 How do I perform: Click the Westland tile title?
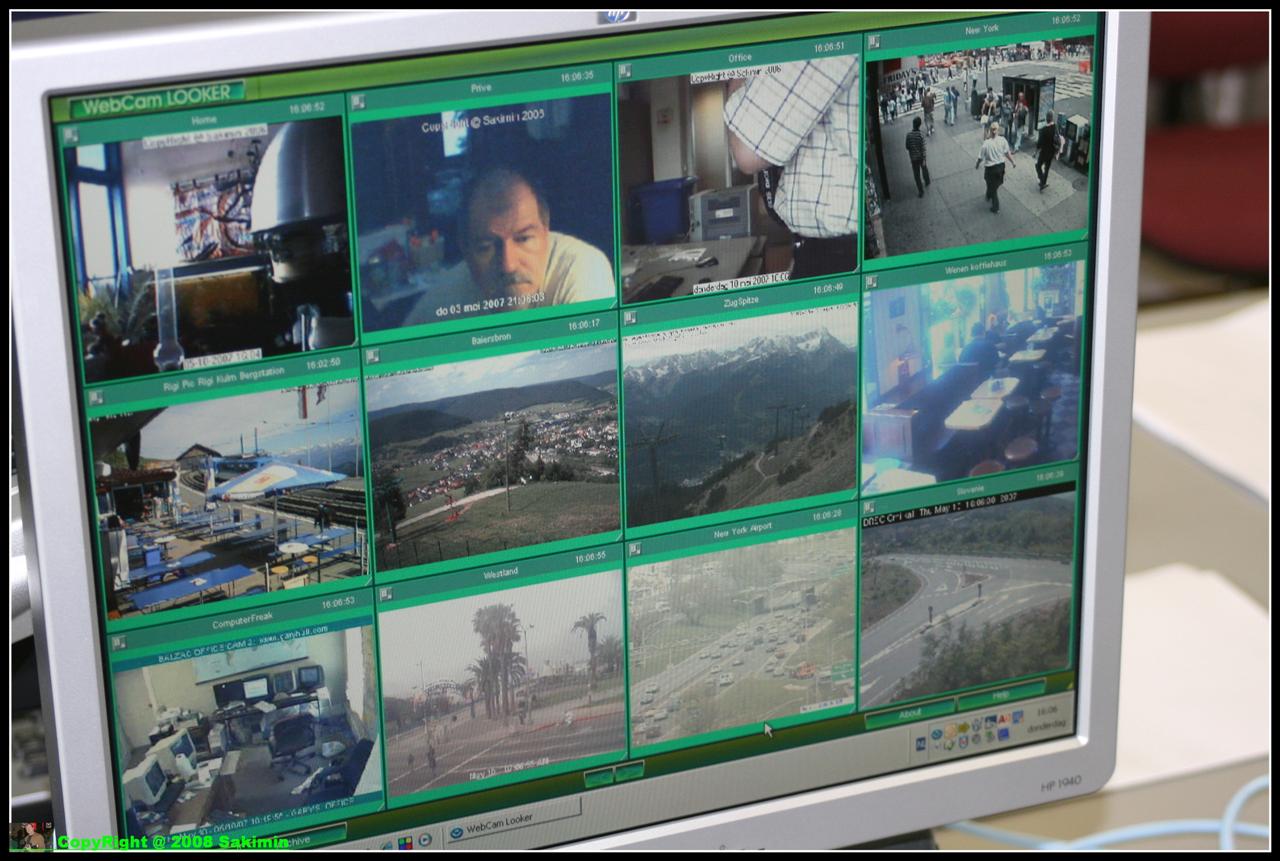click(x=501, y=572)
